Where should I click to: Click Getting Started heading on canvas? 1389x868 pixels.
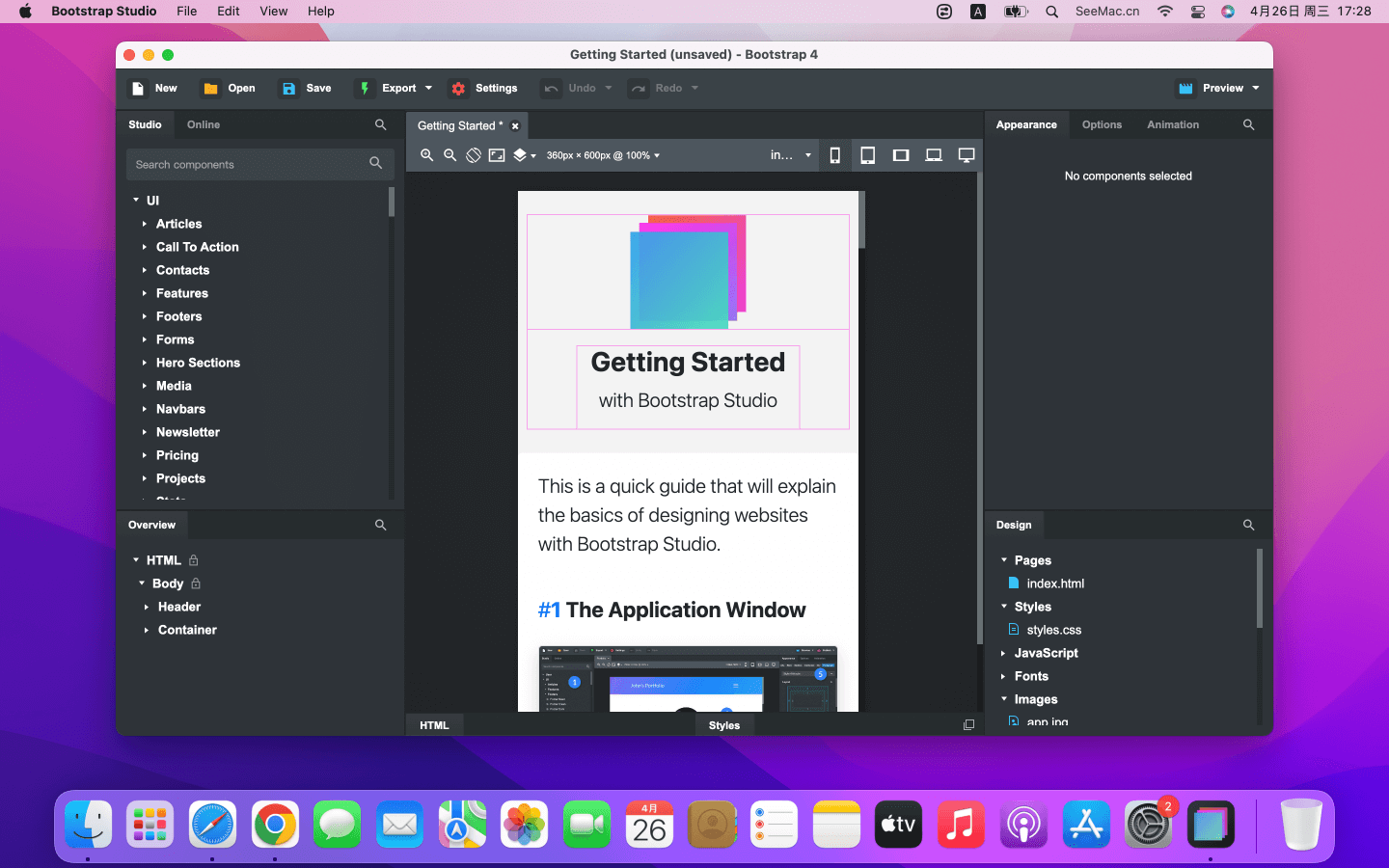688,363
